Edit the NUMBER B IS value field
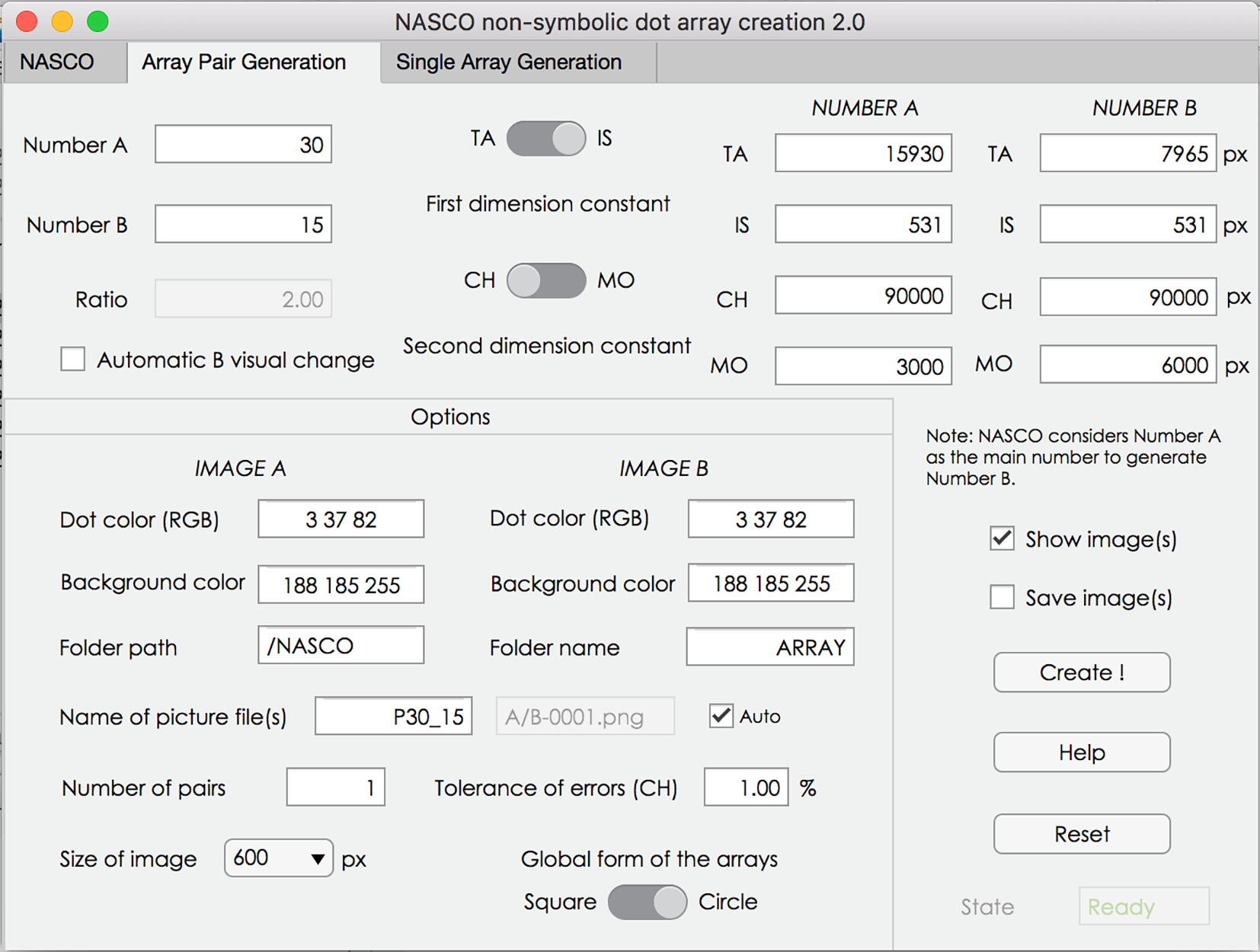Image resolution: width=1260 pixels, height=952 pixels. point(1128,225)
